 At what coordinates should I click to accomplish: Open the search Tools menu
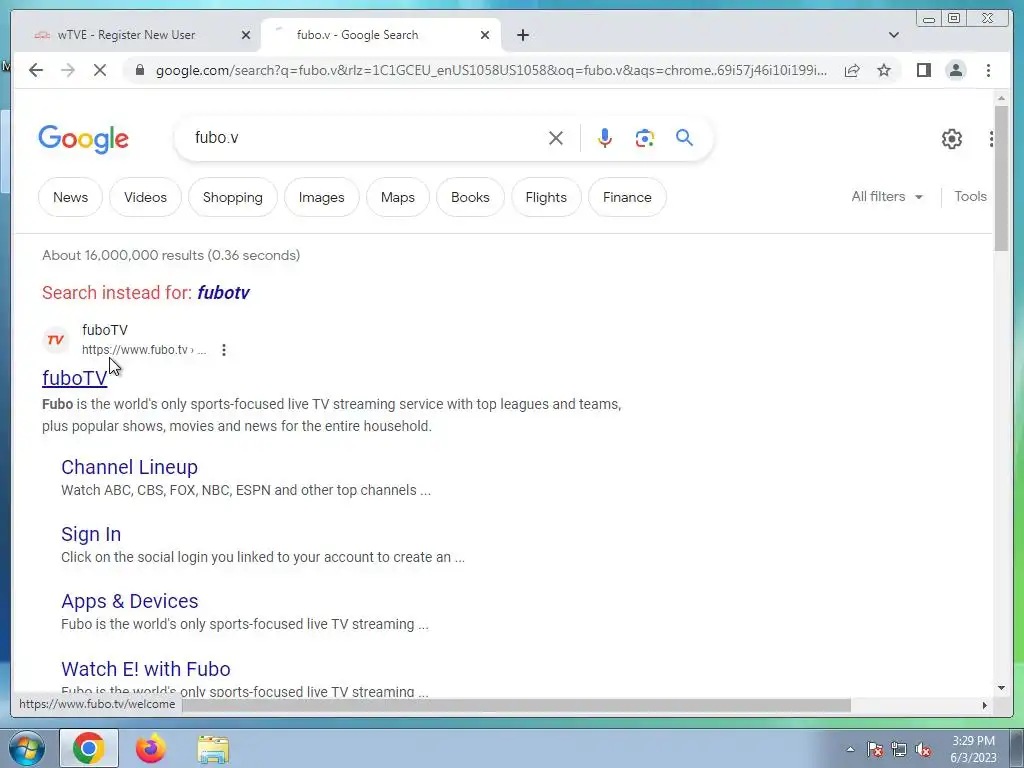click(970, 197)
